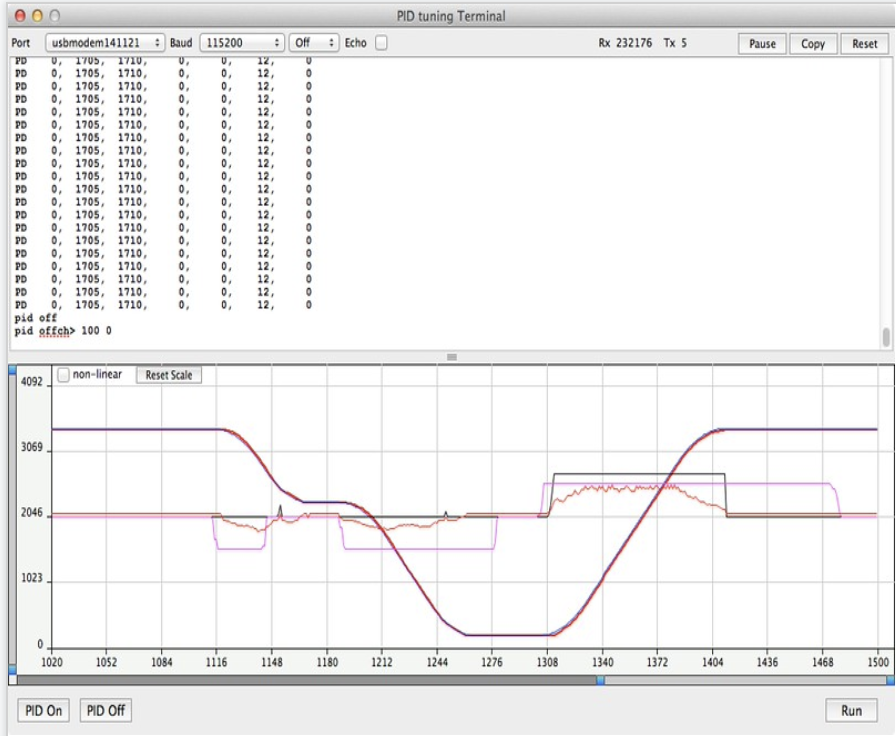Image resolution: width=896 pixels, height=736 pixels.
Task: Click the bottom blue handle of vertical scale
Action: (x=13, y=669)
